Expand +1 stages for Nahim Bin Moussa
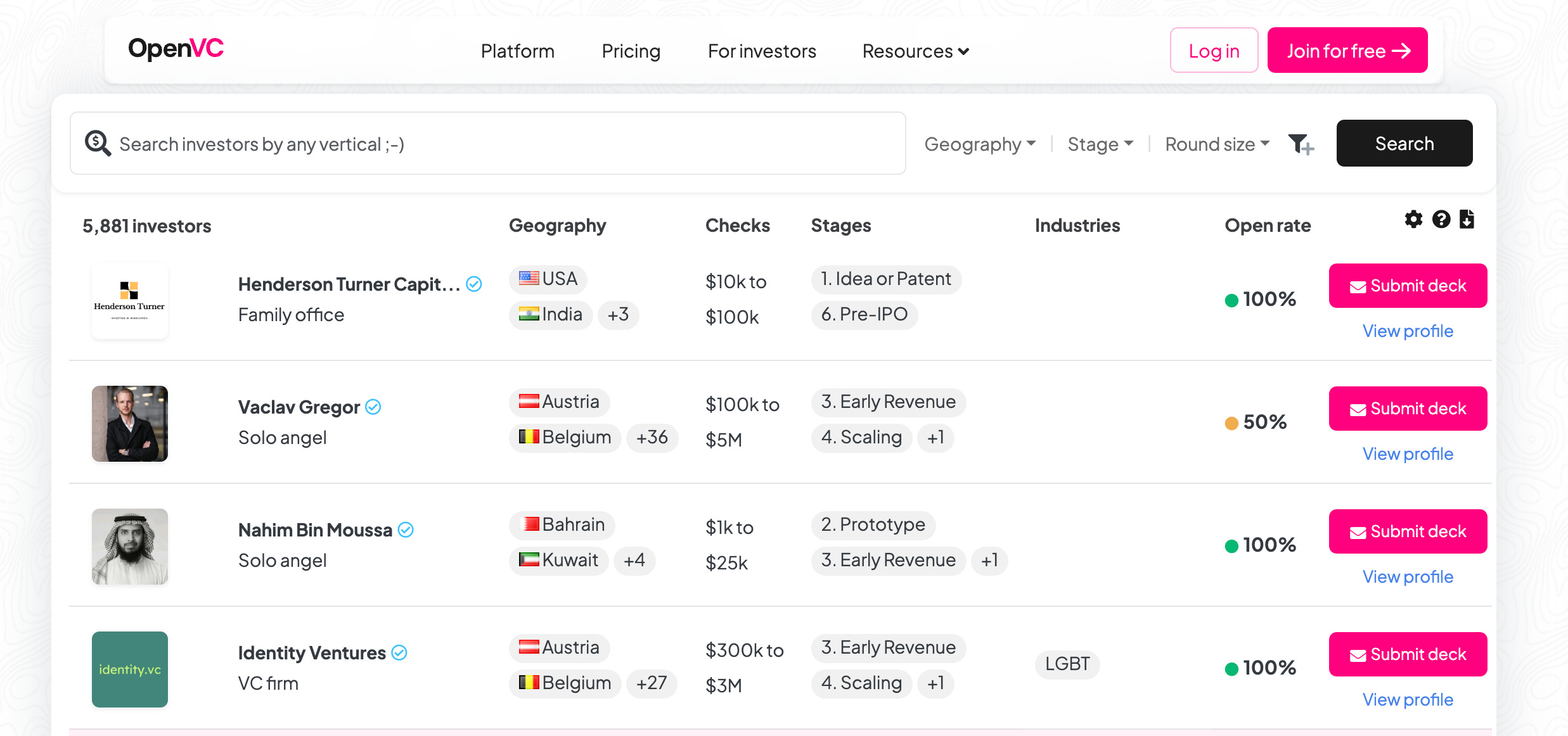1568x736 pixels. click(x=989, y=561)
